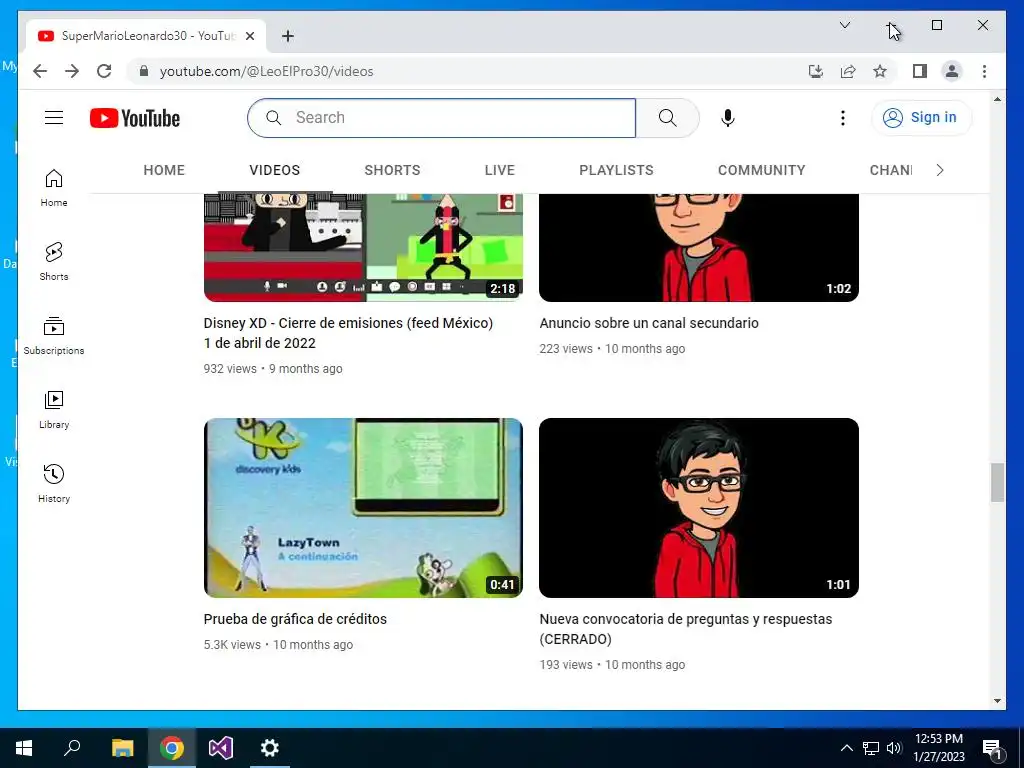Go forward with the browser forward arrow

click(x=72, y=71)
